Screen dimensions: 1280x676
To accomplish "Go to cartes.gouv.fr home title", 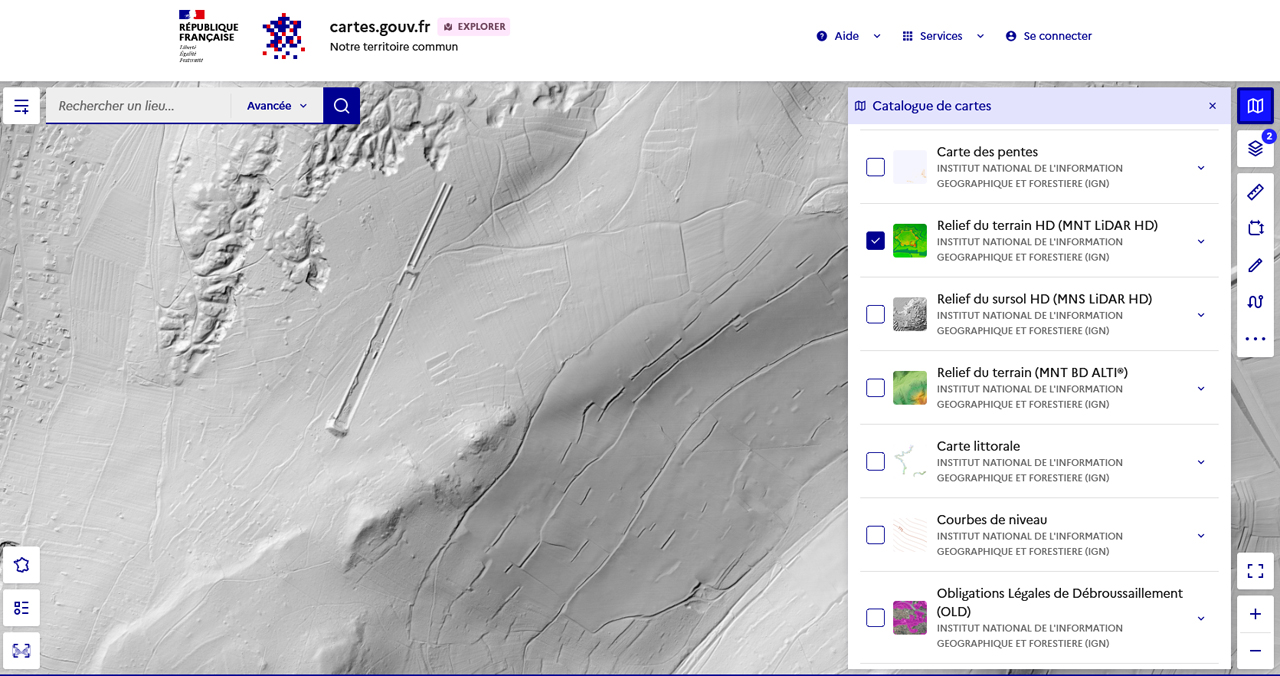I will (380, 27).
